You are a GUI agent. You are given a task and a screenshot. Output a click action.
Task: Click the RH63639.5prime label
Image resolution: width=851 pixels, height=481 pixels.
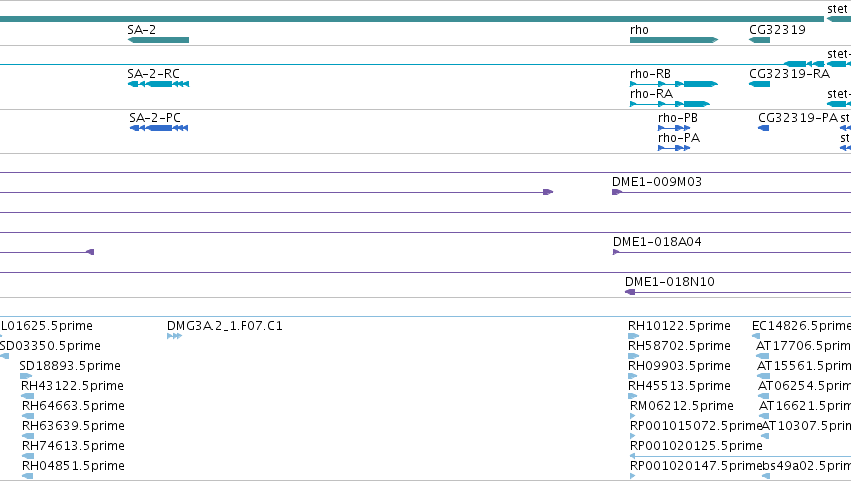73,426
